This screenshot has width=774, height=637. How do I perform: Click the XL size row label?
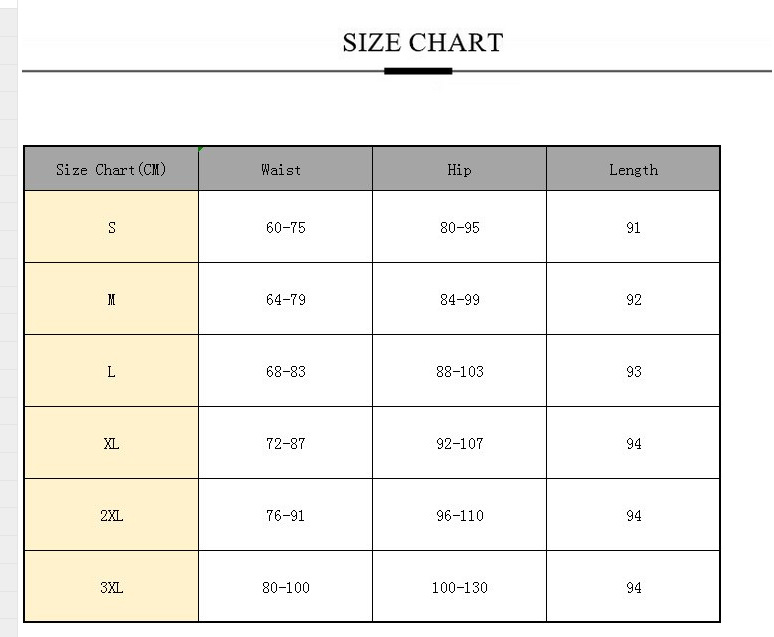coord(111,443)
